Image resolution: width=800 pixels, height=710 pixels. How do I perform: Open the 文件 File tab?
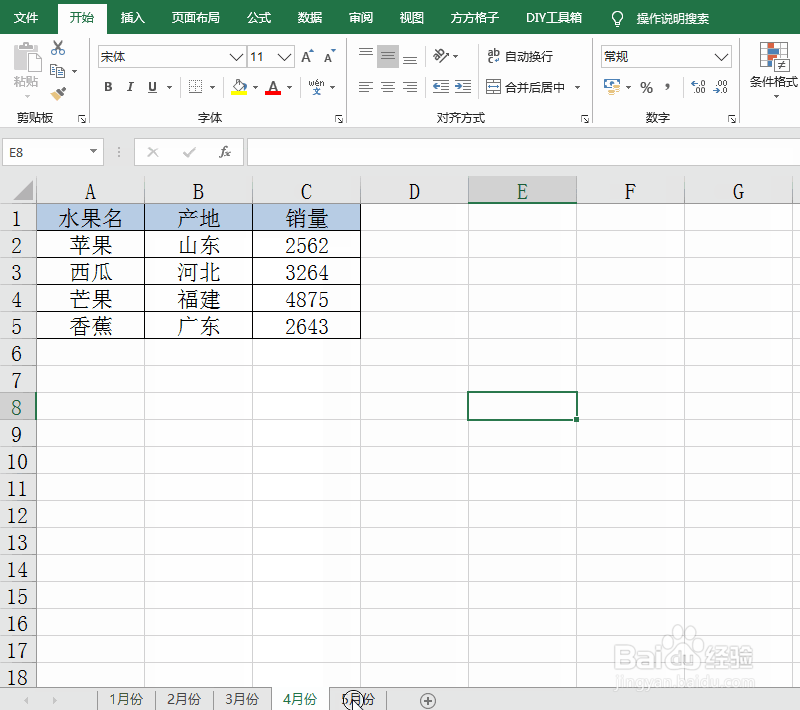26,18
